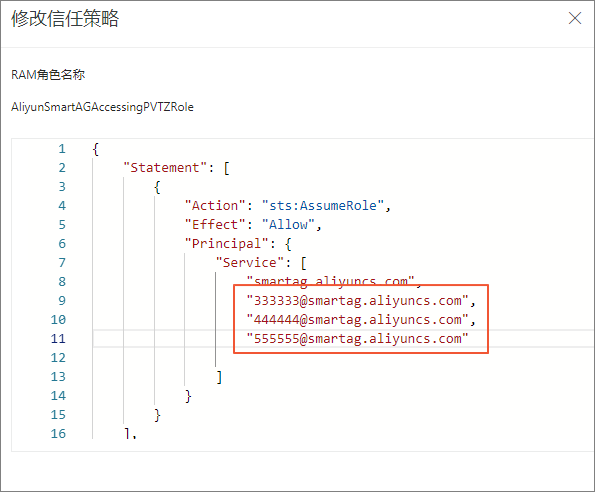Click the "Action" key on line 4
Viewport: 595px width, 492px height.
215,206
